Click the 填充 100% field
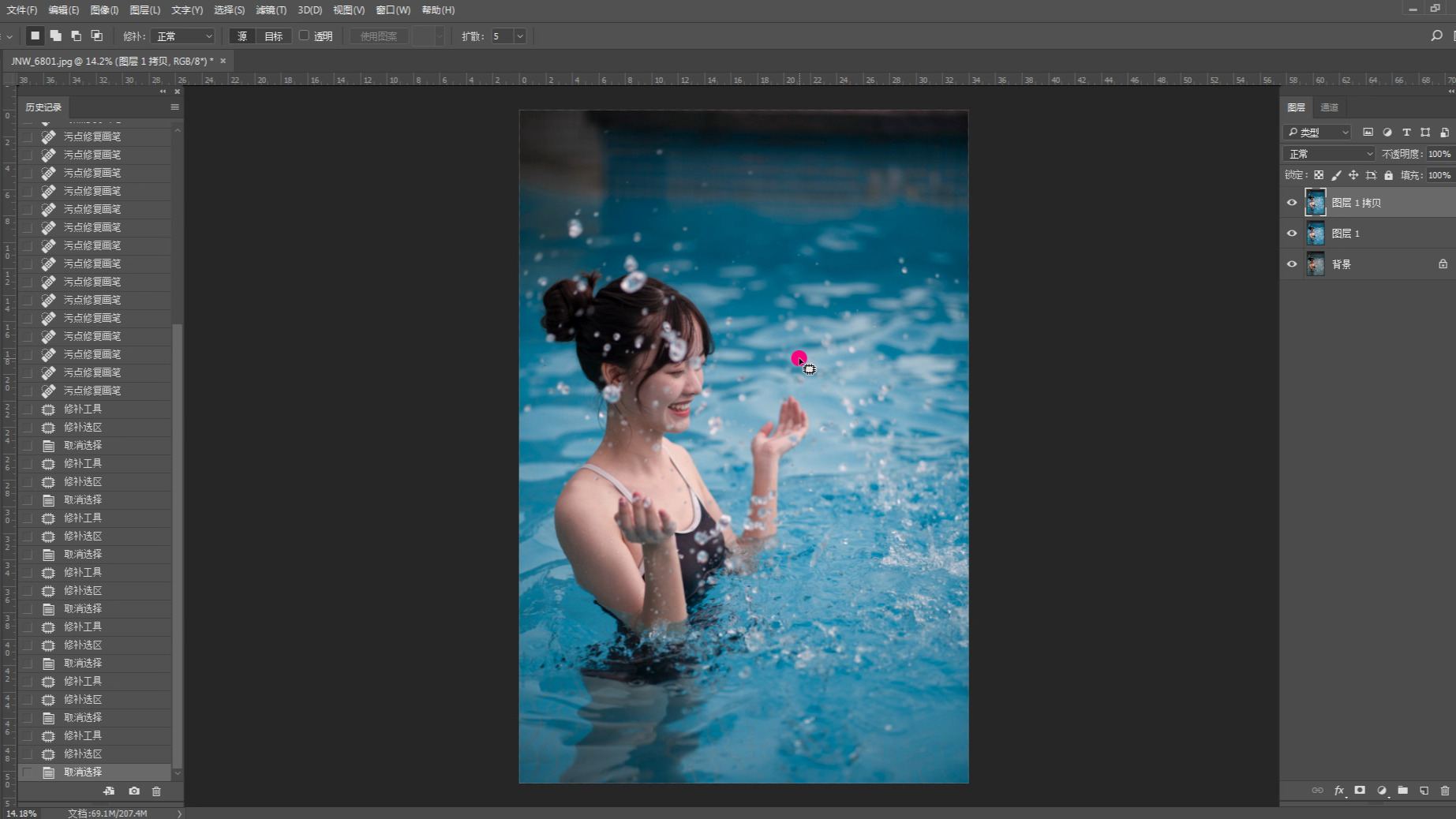Viewport: 1456px width, 819px height. tap(1439, 175)
